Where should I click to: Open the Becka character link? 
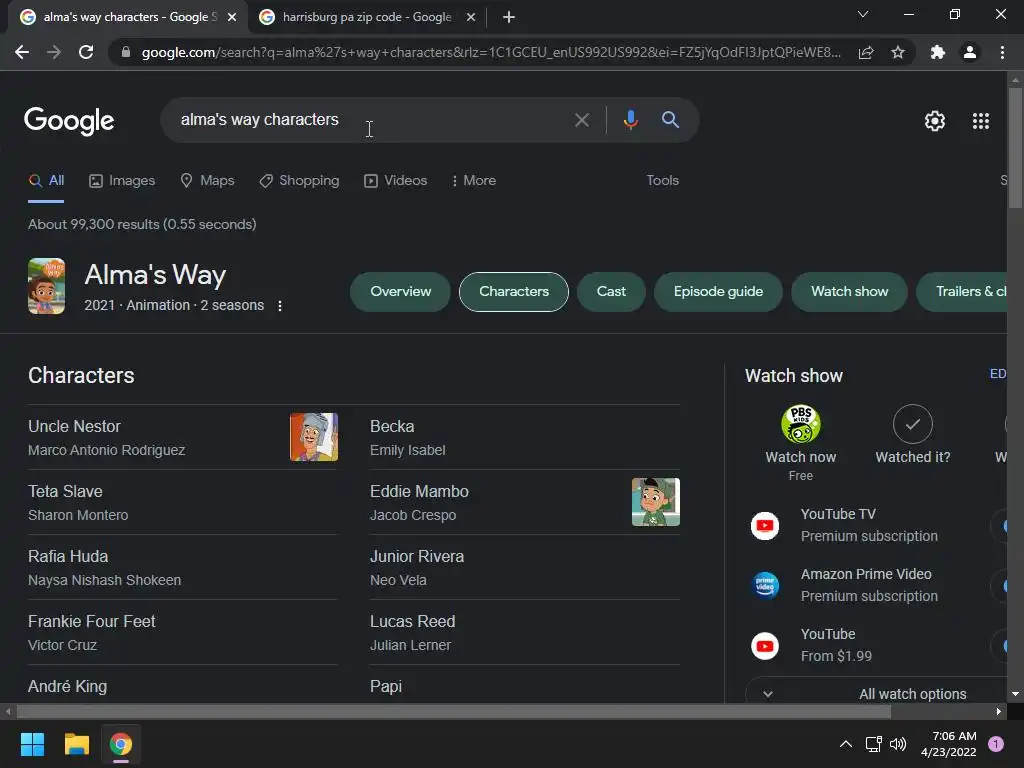tap(392, 426)
